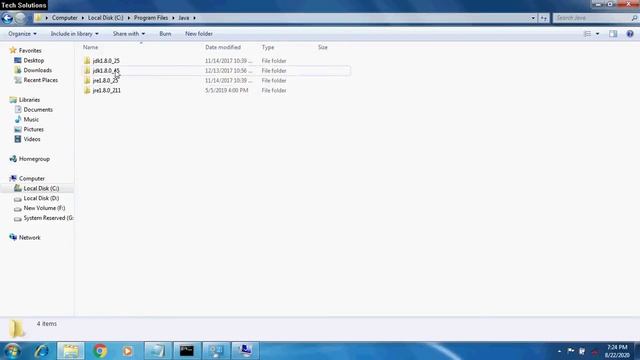640x360 pixels.
Task: Open Network in navigation pane
Action: pyautogui.click(x=29, y=237)
